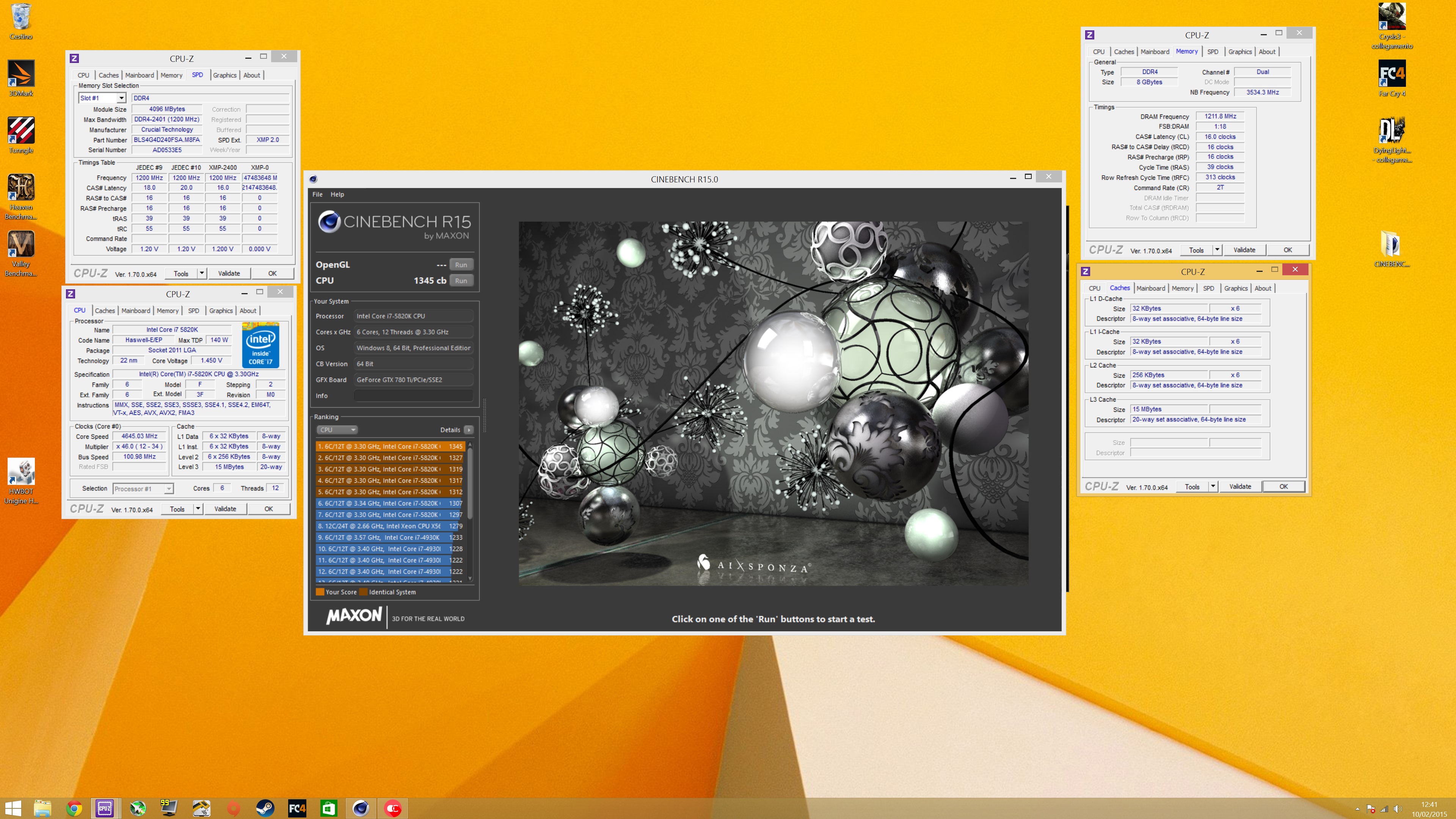The height and width of the screenshot is (819, 1456).
Task: Run the OpenGL test in Cinebench
Action: pos(461,265)
